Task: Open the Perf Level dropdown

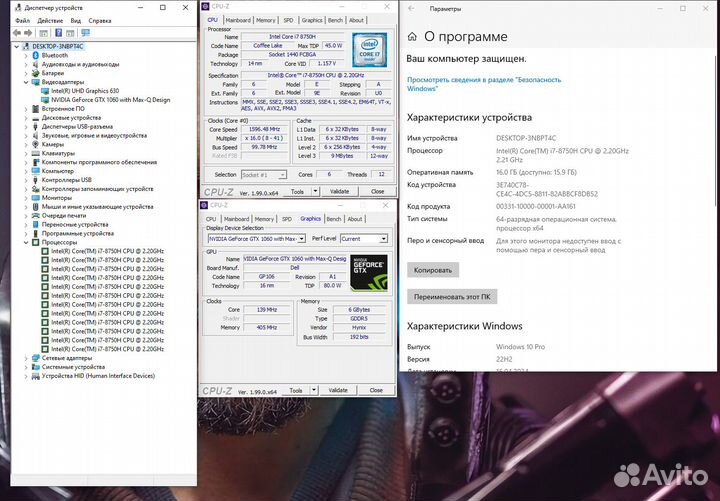Action: pyautogui.click(x=382, y=239)
